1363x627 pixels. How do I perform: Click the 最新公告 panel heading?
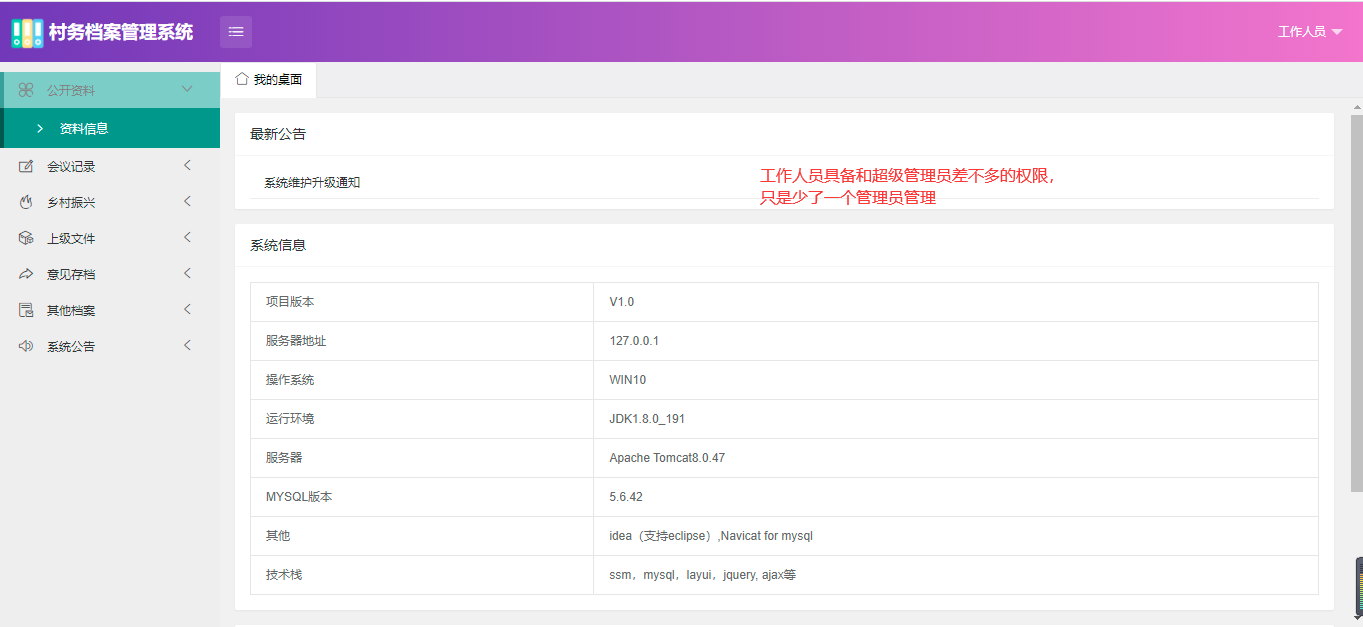(x=278, y=134)
